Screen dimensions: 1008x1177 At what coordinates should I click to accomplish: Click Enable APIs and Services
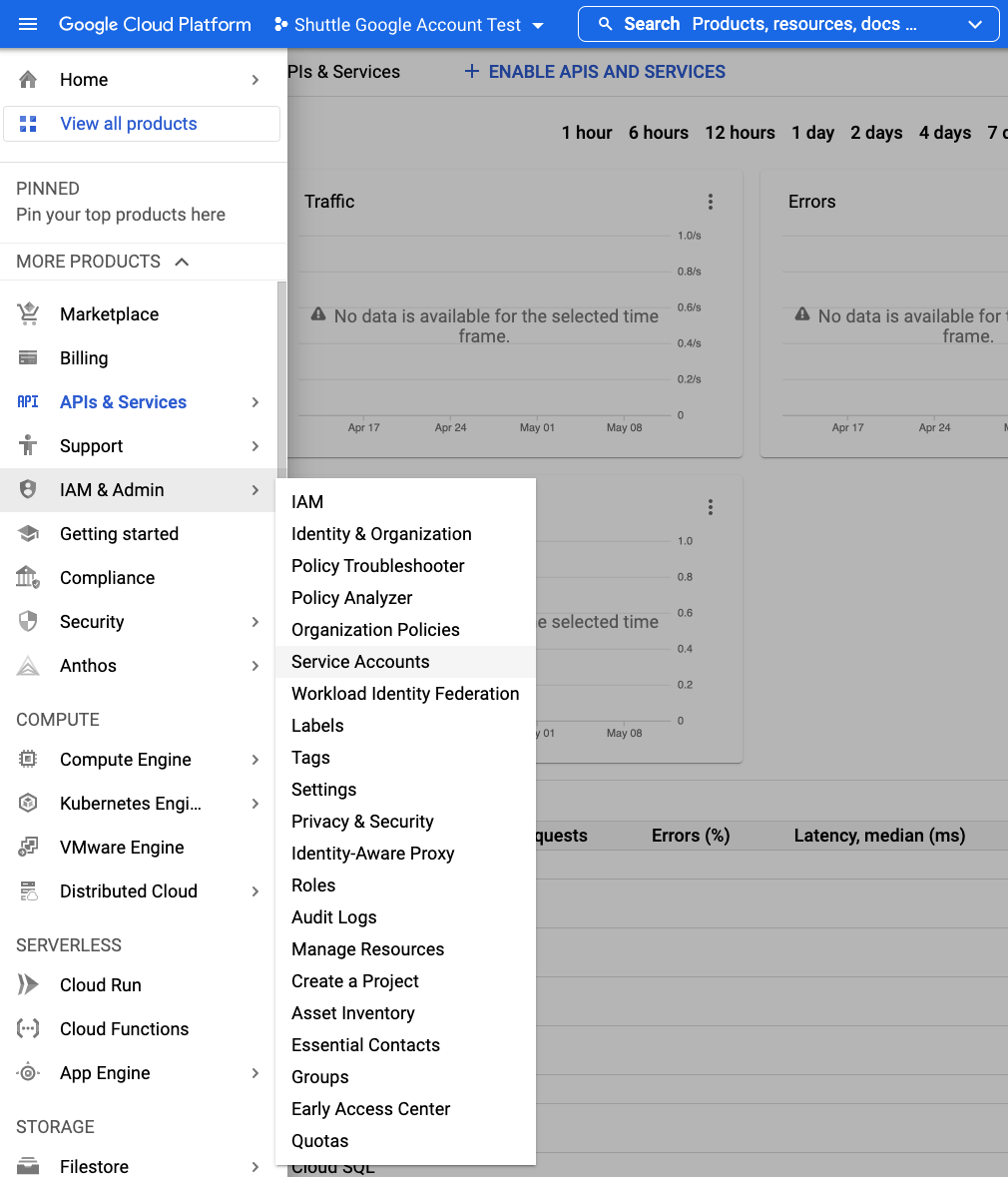pyautogui.click(x=595, y=71)
